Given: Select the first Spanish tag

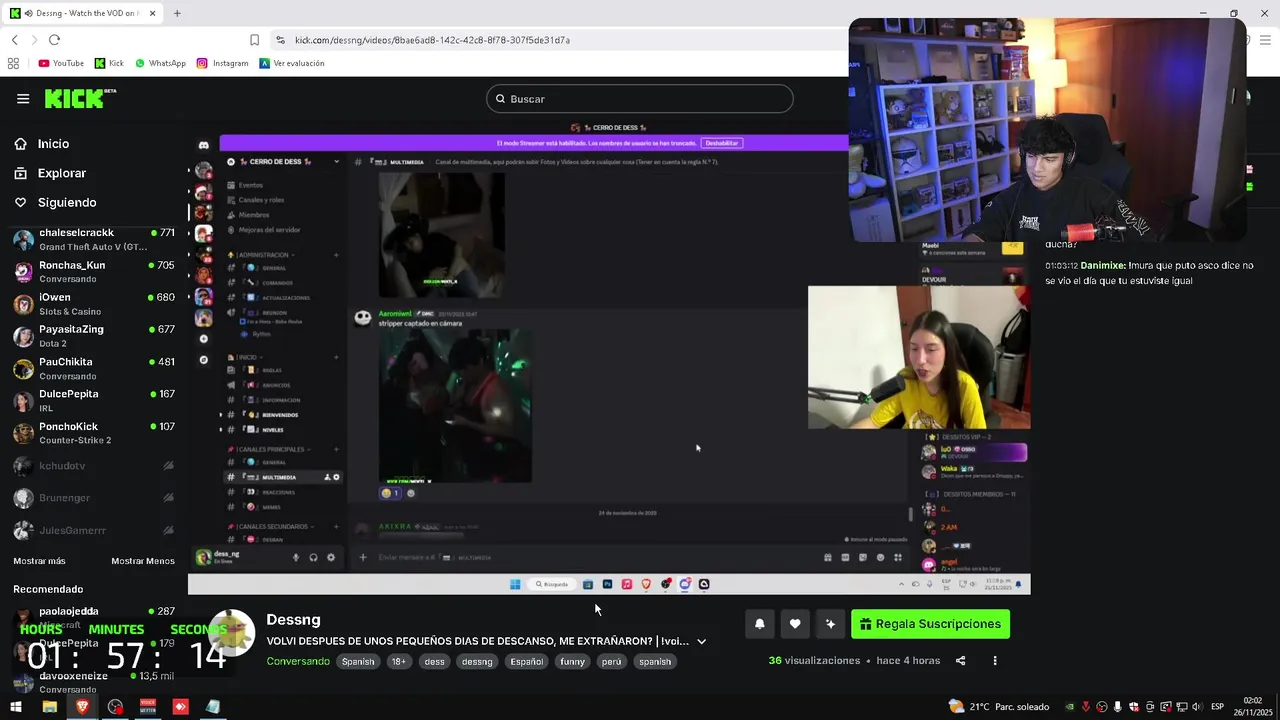Looking at the screenshot, I should click(x=358, y=661).
